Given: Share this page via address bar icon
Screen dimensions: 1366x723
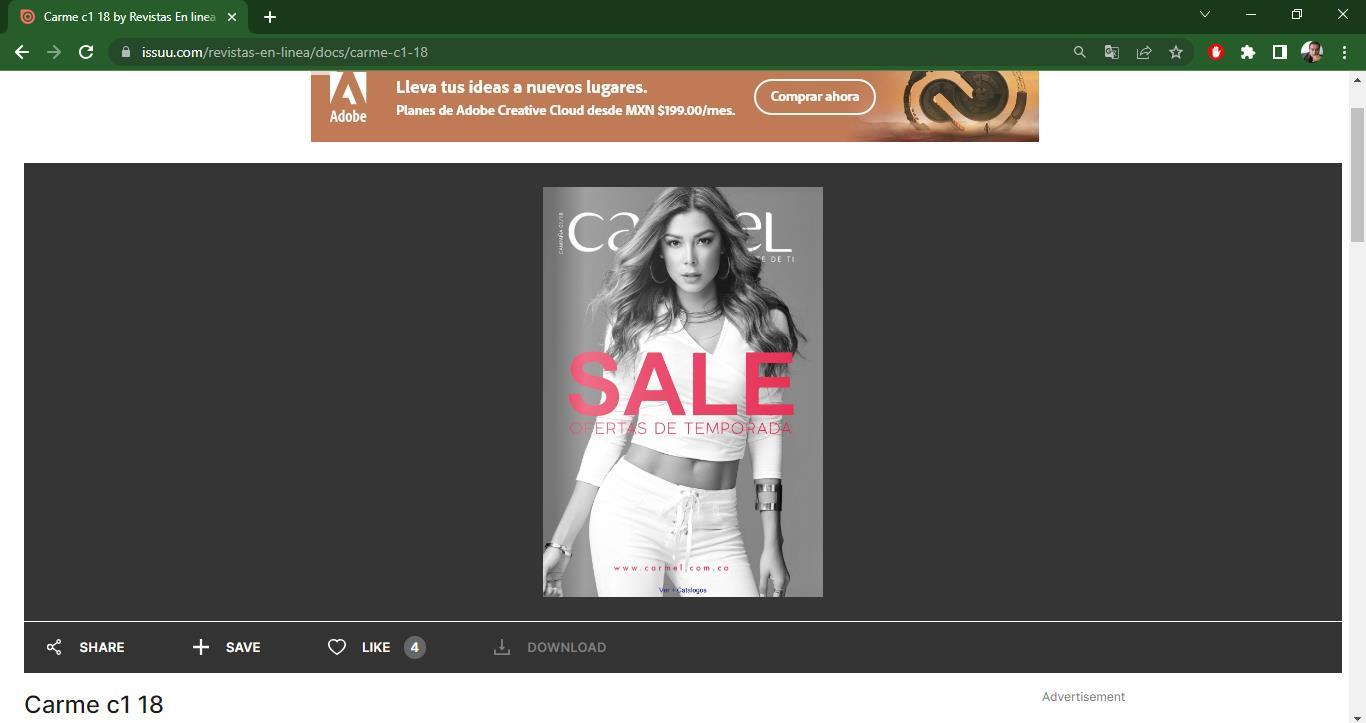Looking at the screenshot, I should (x=1144, y=52).
